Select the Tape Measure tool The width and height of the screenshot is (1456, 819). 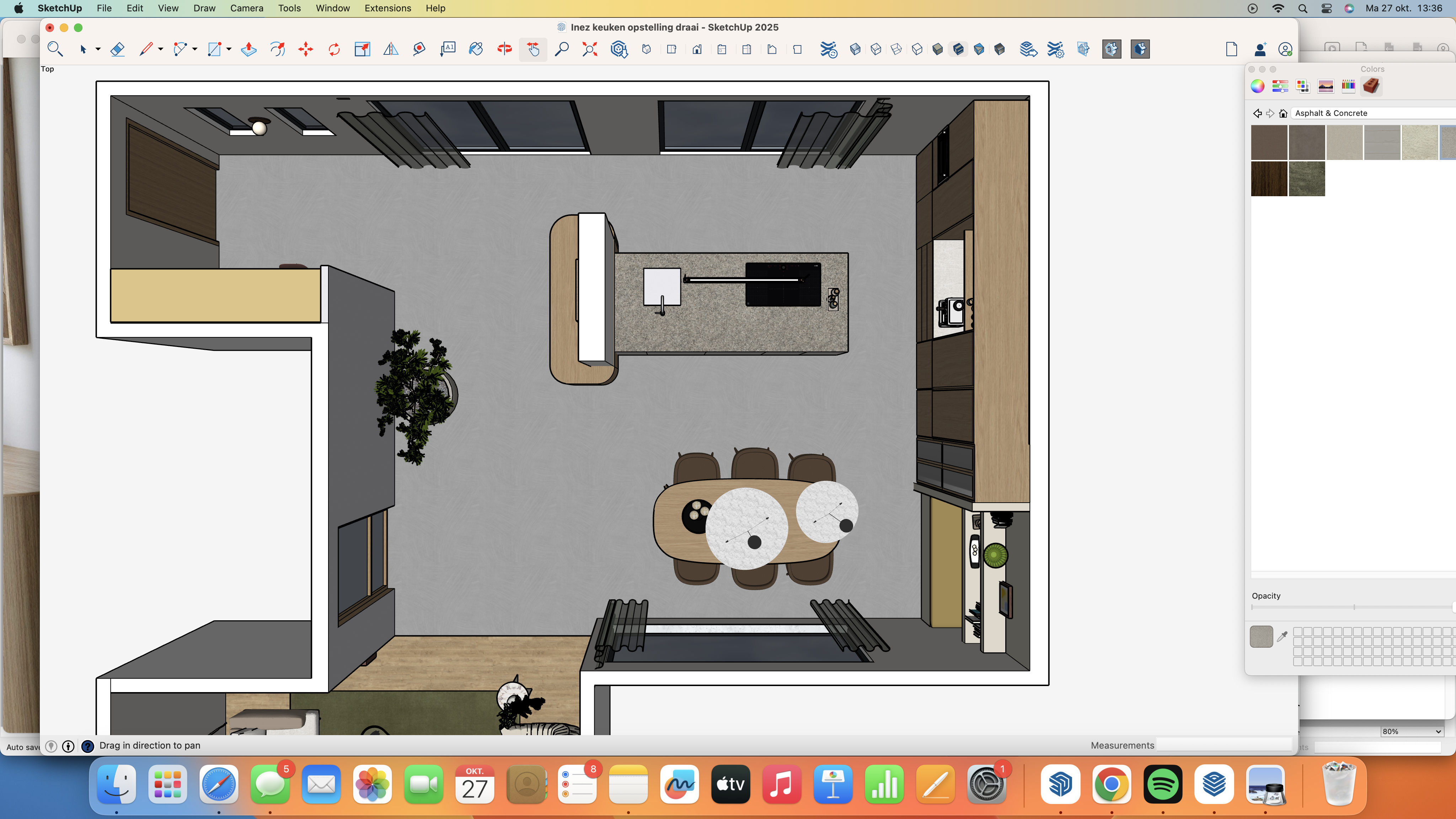[419, 49]
